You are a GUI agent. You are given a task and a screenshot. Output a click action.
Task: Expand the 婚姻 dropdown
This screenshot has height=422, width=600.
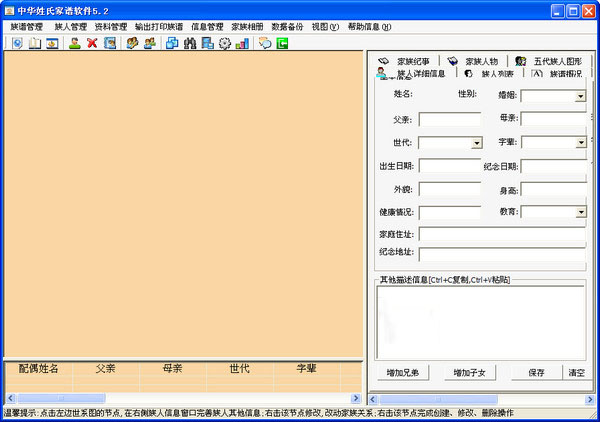click(x=580, y=96)
